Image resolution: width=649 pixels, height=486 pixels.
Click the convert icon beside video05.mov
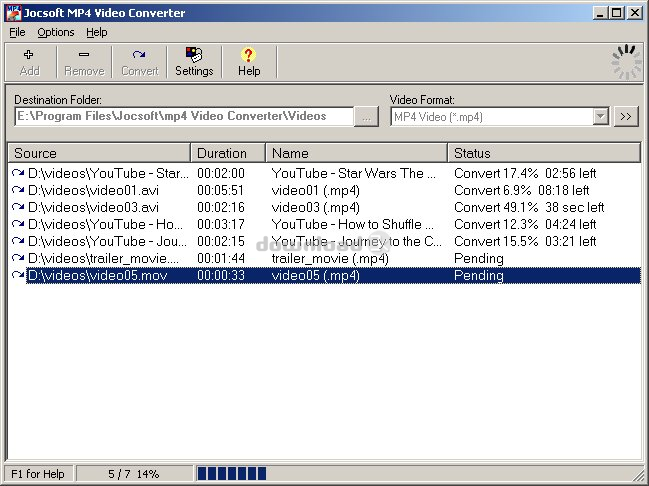pyautogui.click(x=18, y=275)
